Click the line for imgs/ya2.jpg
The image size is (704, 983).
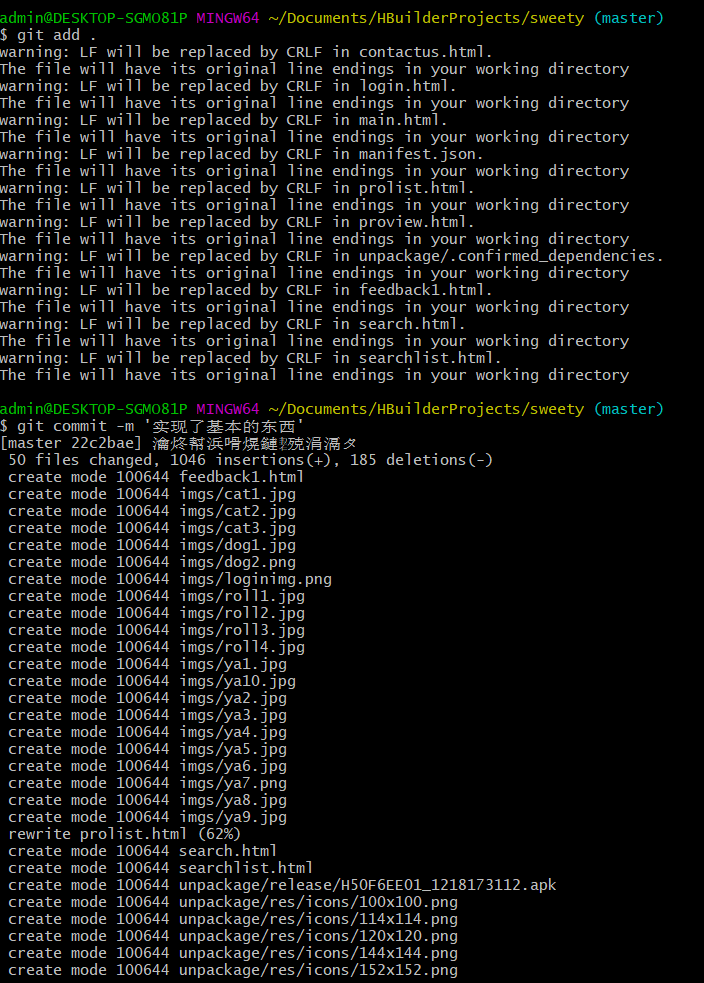point(147,698)
